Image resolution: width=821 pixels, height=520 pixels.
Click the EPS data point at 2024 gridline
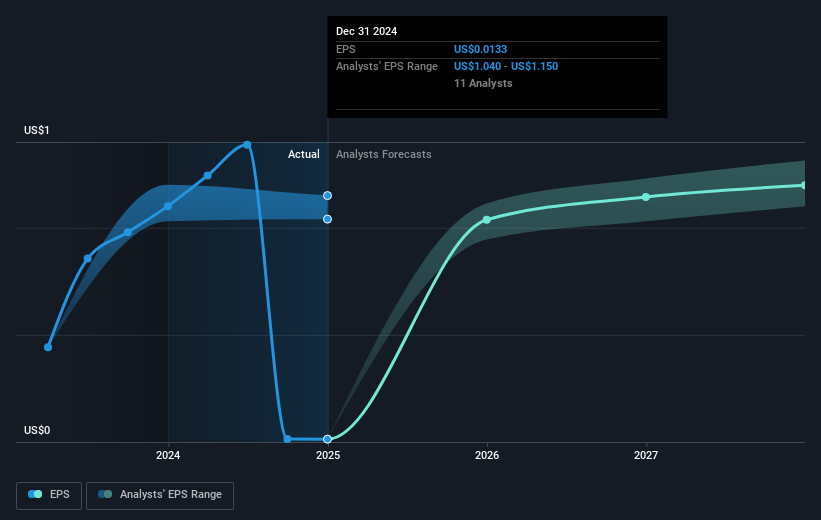[168, 206]
